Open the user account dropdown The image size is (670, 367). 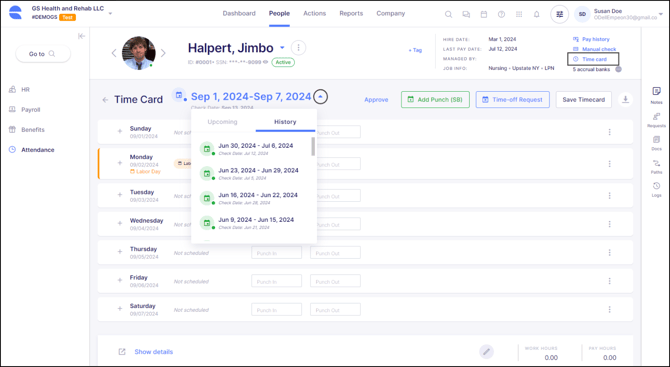pyautogui.click(x=661, y=14)
